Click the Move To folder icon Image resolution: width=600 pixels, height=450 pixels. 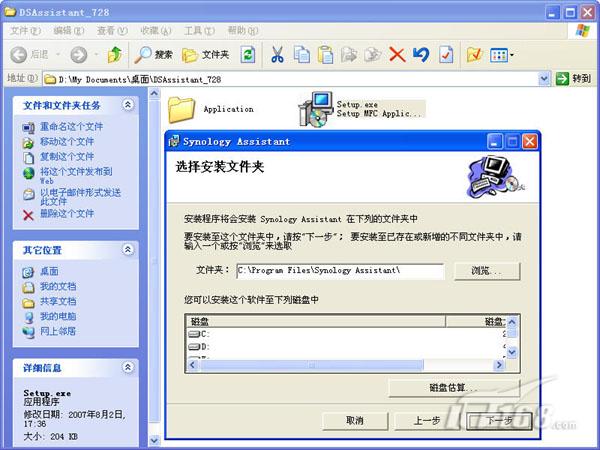point(349,55)
